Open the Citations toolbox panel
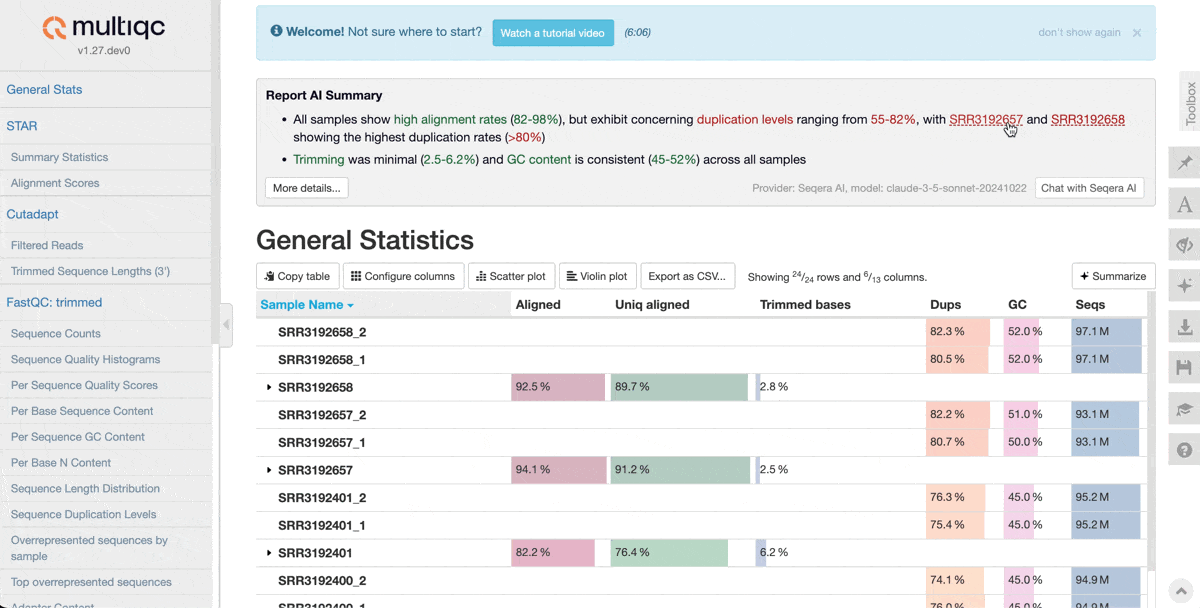The image size is (1200, 608). (x=1184, y=409)
